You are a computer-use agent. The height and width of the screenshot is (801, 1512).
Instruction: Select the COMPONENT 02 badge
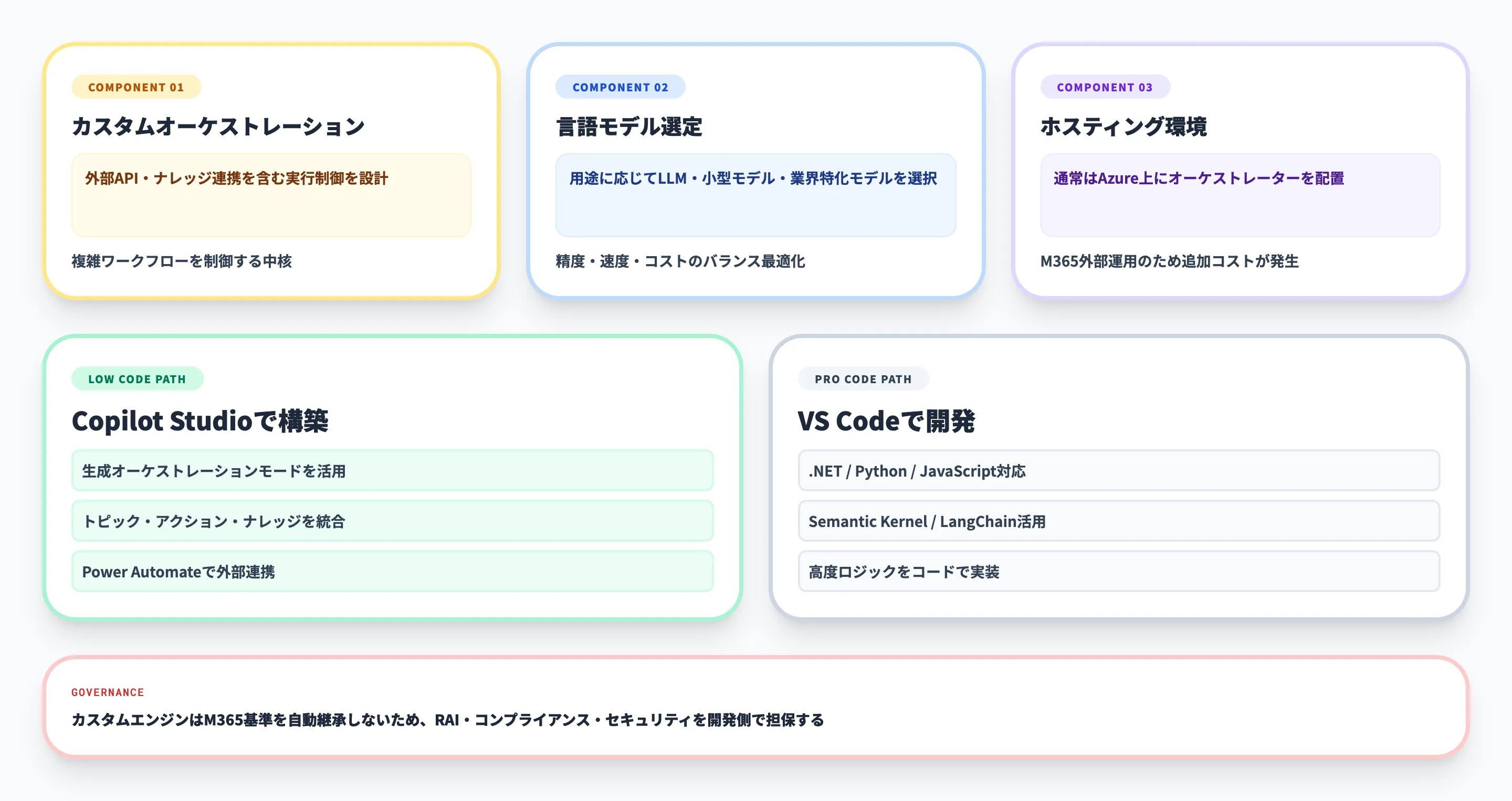tap(620, 87)
